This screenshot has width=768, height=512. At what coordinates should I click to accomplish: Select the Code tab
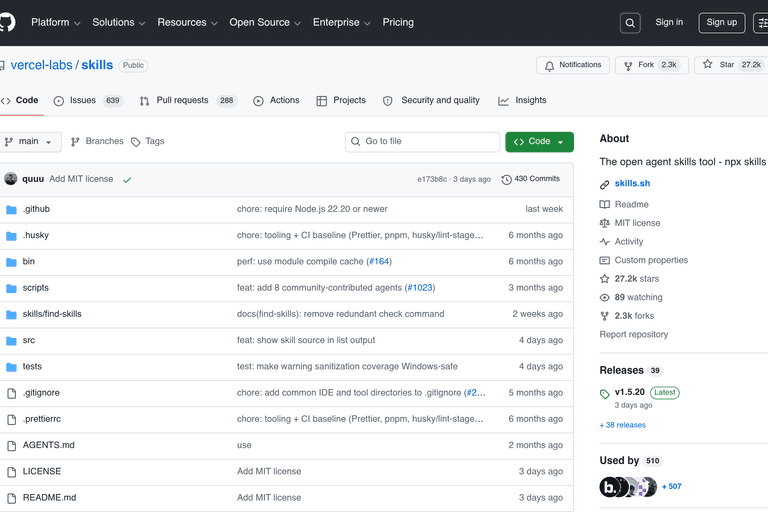(20, 100)
